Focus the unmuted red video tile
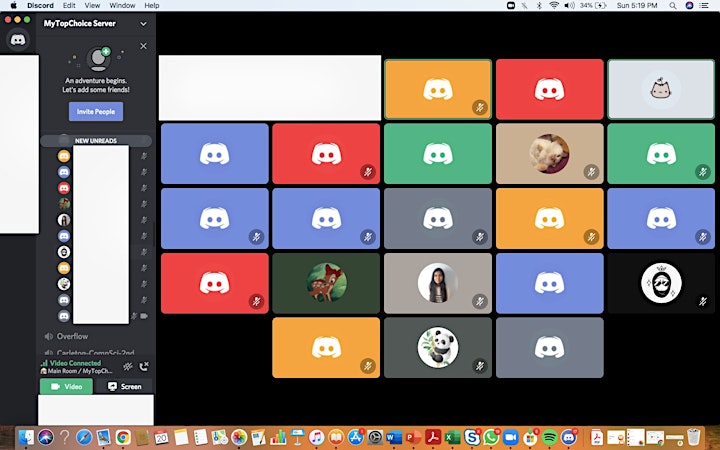Image resolution: width=720 pixels, height=450 pixels. click(x=550, y=89)
